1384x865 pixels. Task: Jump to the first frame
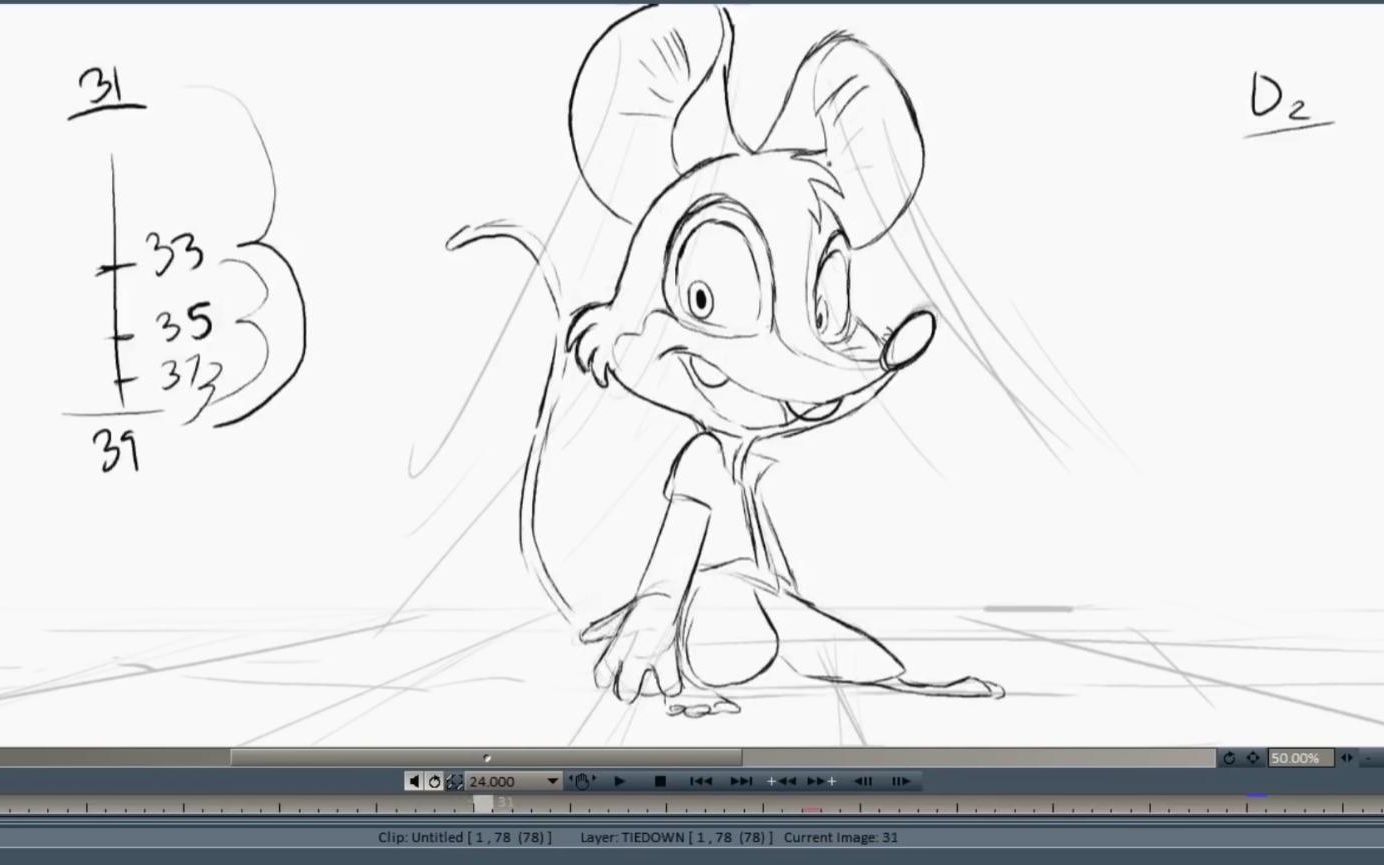coord(701,781)
